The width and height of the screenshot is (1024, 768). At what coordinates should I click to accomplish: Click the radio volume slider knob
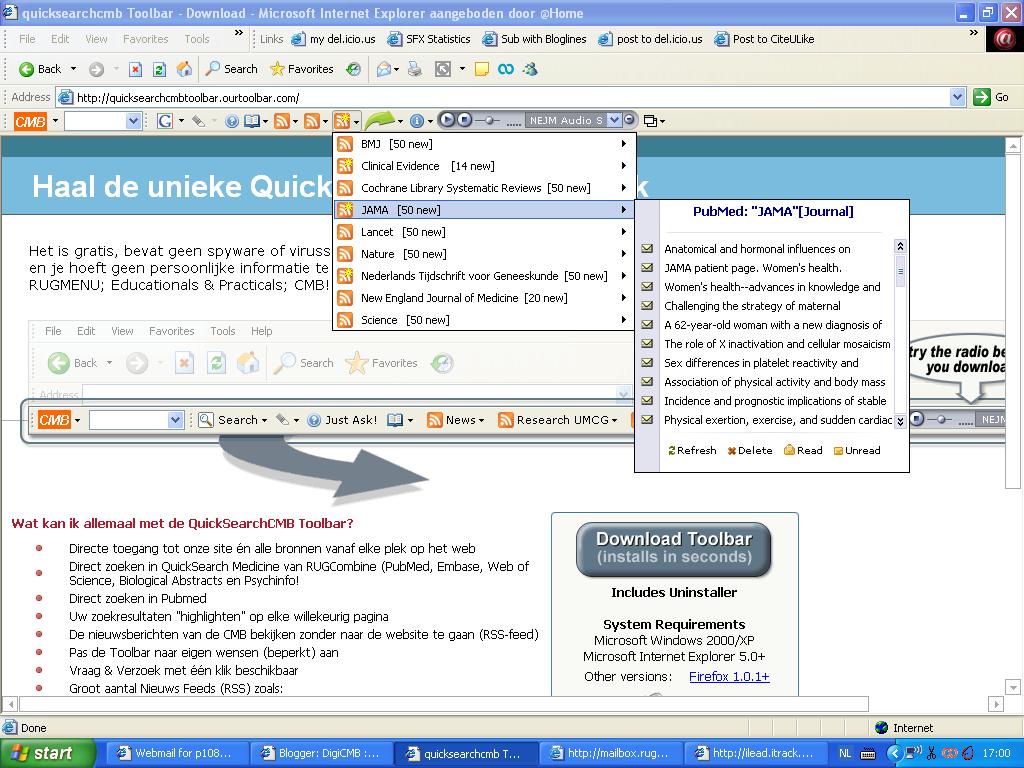click(489, 120)
